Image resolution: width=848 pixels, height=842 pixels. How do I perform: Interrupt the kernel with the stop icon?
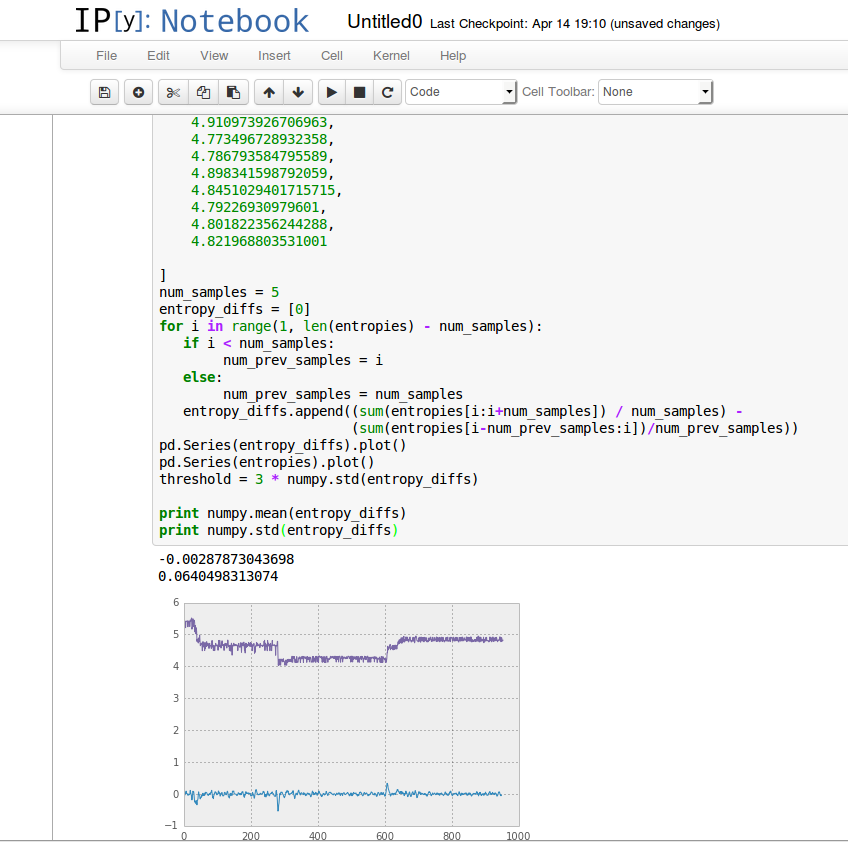coord(360,91)
